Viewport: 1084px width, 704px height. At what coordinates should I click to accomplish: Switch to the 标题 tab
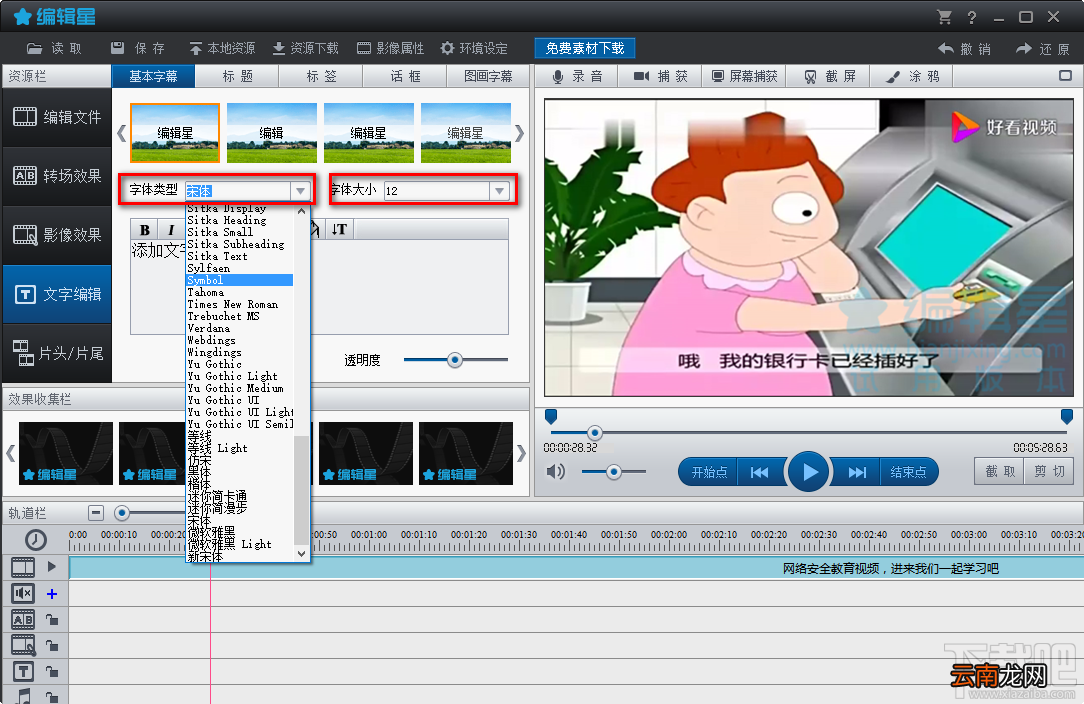click(x=237, y=76)
